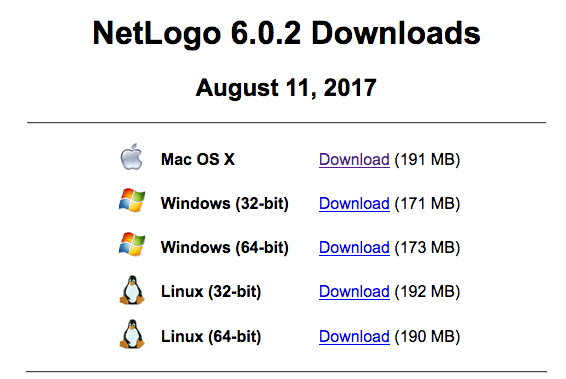Click the August 11, 2017 date text

coord(286,88)
